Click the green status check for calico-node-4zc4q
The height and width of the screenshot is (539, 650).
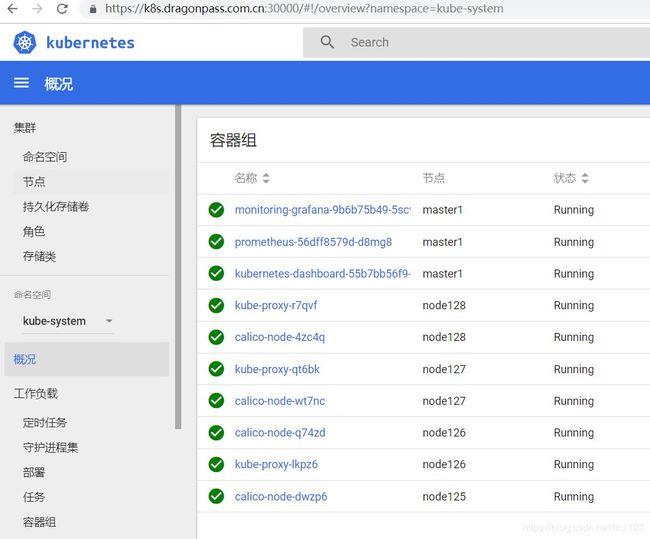[x=216, y=337]
